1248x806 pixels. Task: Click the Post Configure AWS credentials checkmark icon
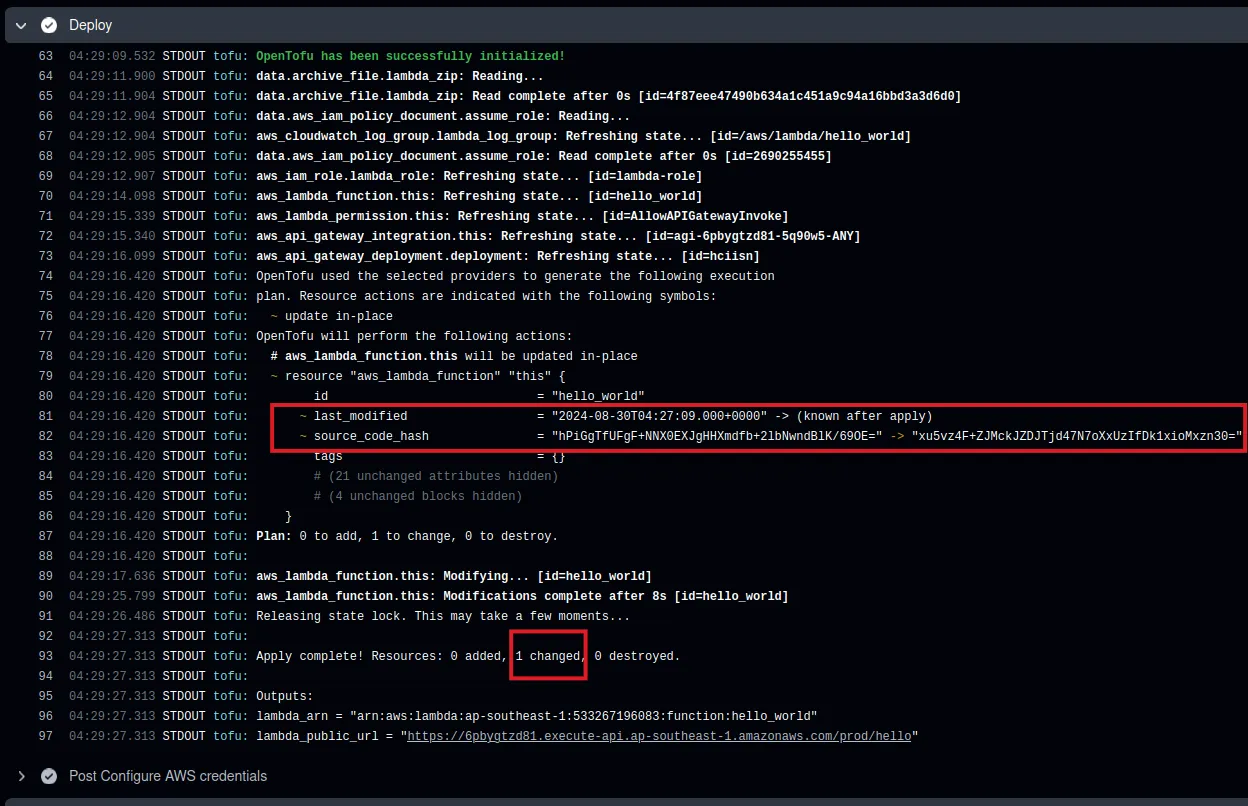click(49, 776)
